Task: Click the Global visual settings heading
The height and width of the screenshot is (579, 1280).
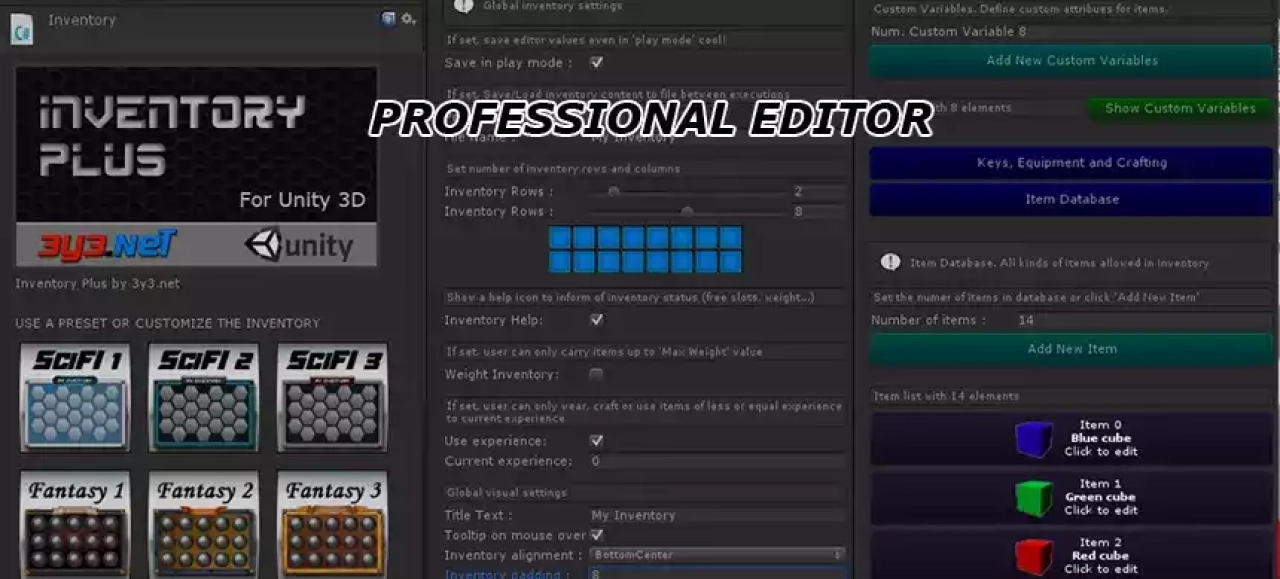Action: click(x=506, y=493)
